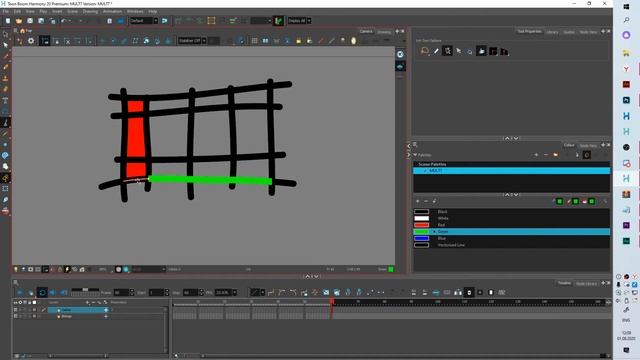The height and width of the screenshot is (360, 640).
Task: Switch to the Drawing view tab
Action: pyautogui.click(x=384, y=32)
